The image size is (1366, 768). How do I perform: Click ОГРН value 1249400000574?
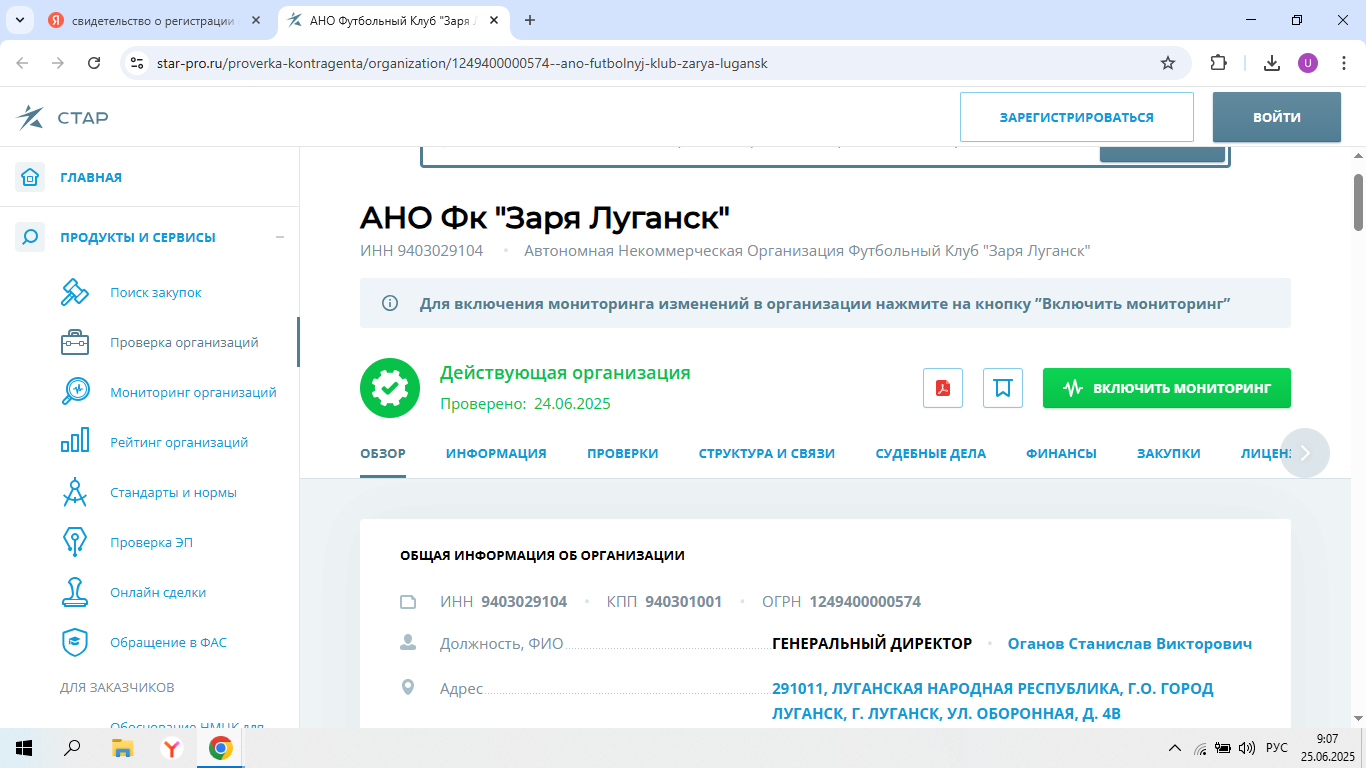(865, 602)
